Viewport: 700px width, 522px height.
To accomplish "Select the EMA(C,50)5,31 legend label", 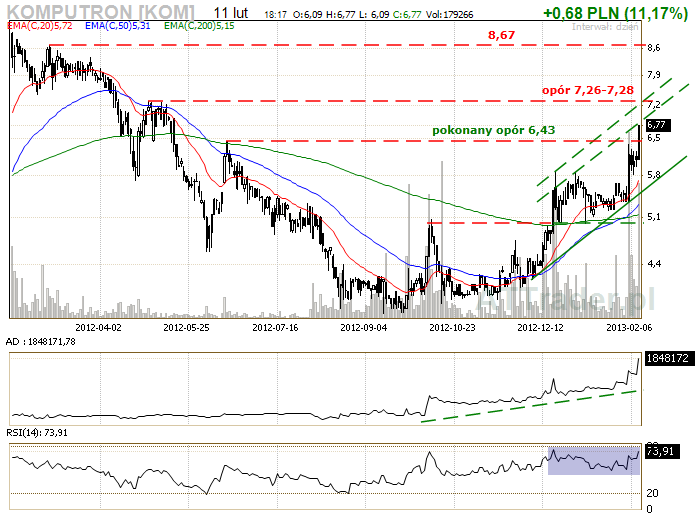I will (117, 26).
